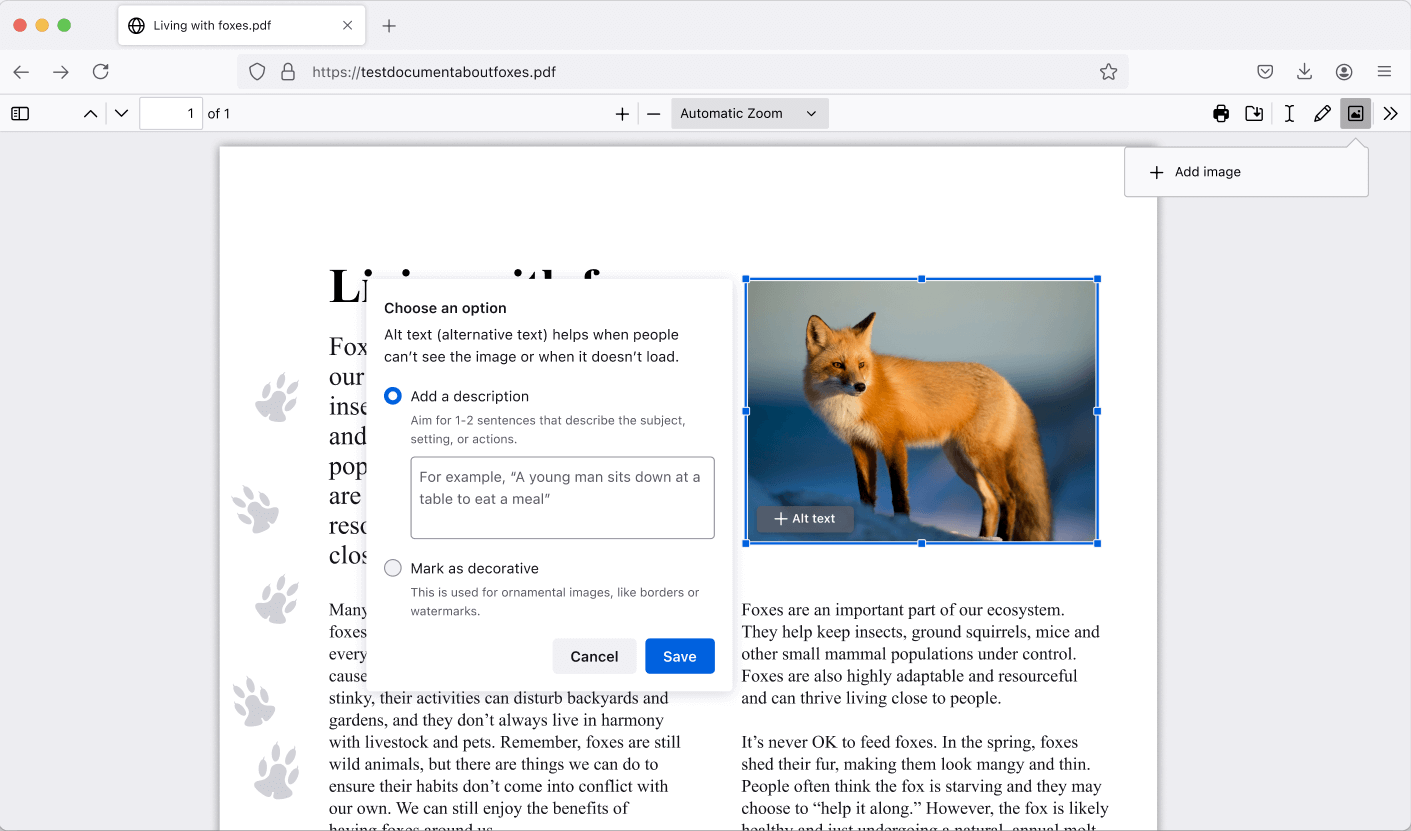
Task: Select the Draw annotation tool
Action: (x=1322, y=113)
